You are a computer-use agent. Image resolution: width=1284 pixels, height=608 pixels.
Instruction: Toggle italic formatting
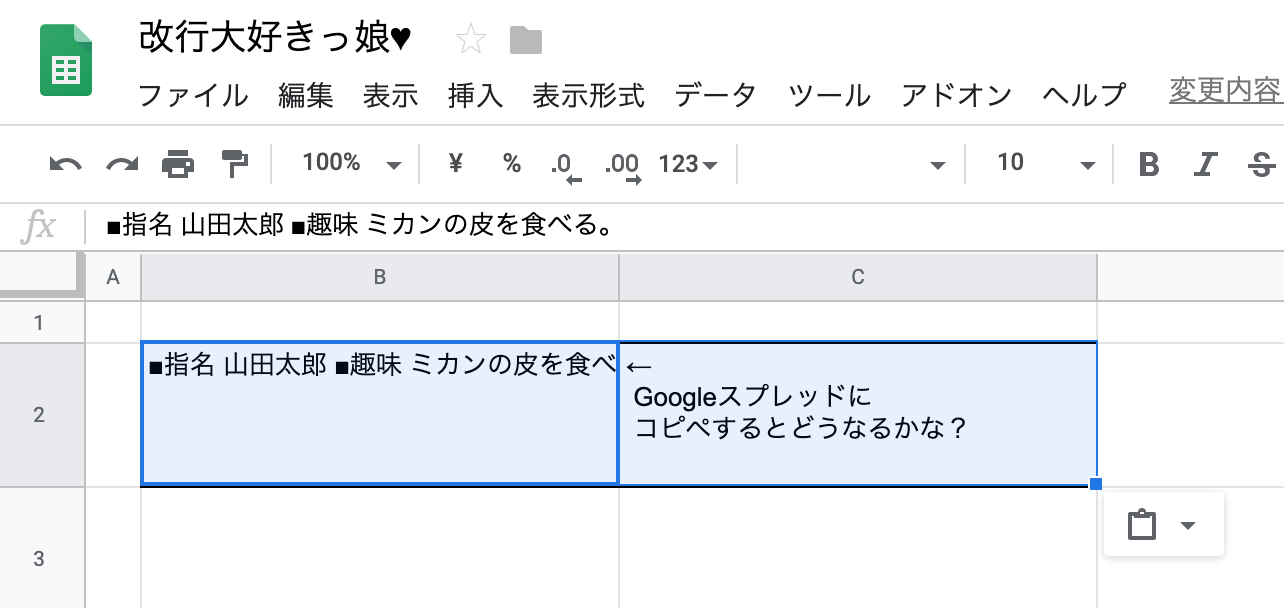(x=1207, y=164)
